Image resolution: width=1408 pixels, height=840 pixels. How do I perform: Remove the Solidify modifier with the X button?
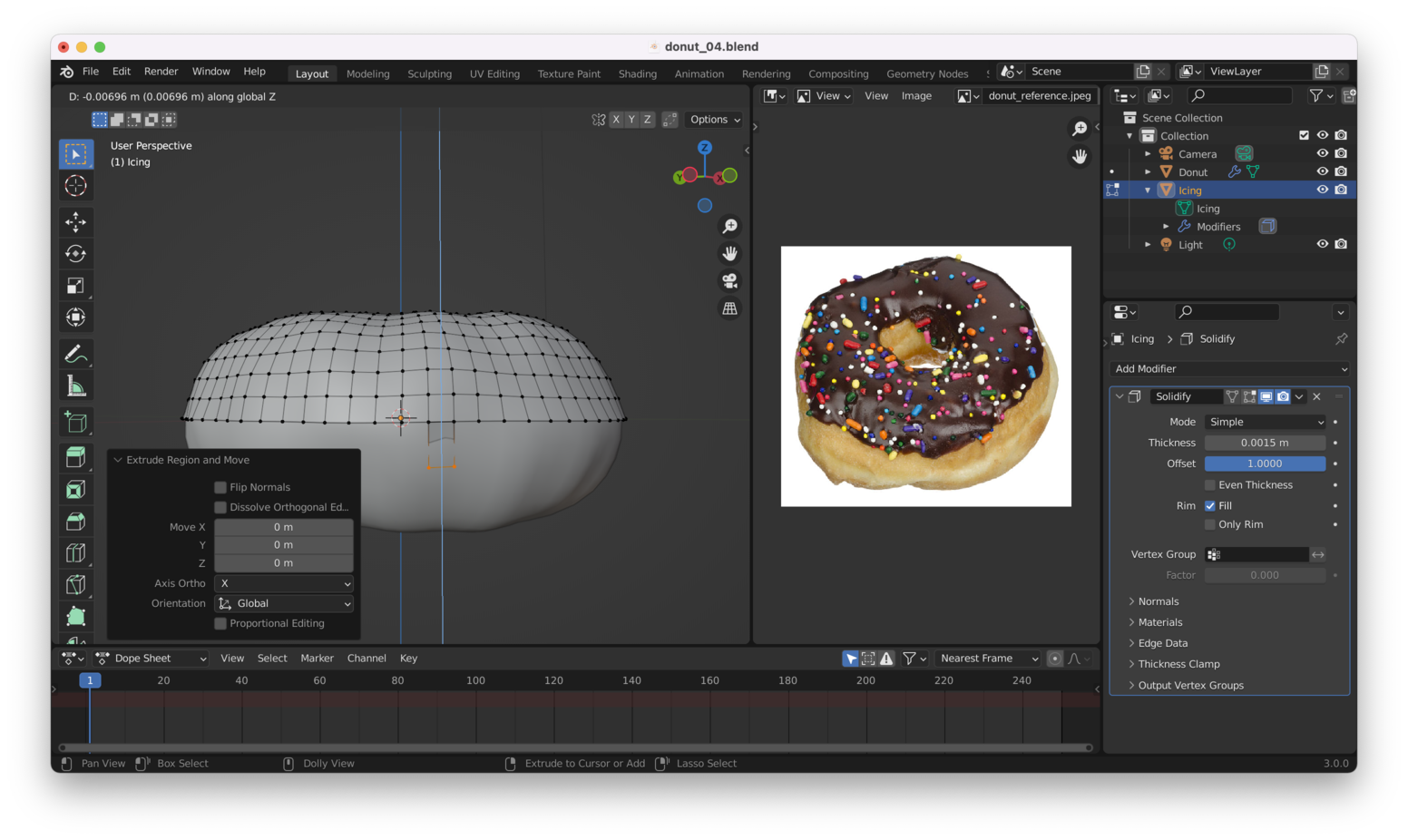point(1316,396)
